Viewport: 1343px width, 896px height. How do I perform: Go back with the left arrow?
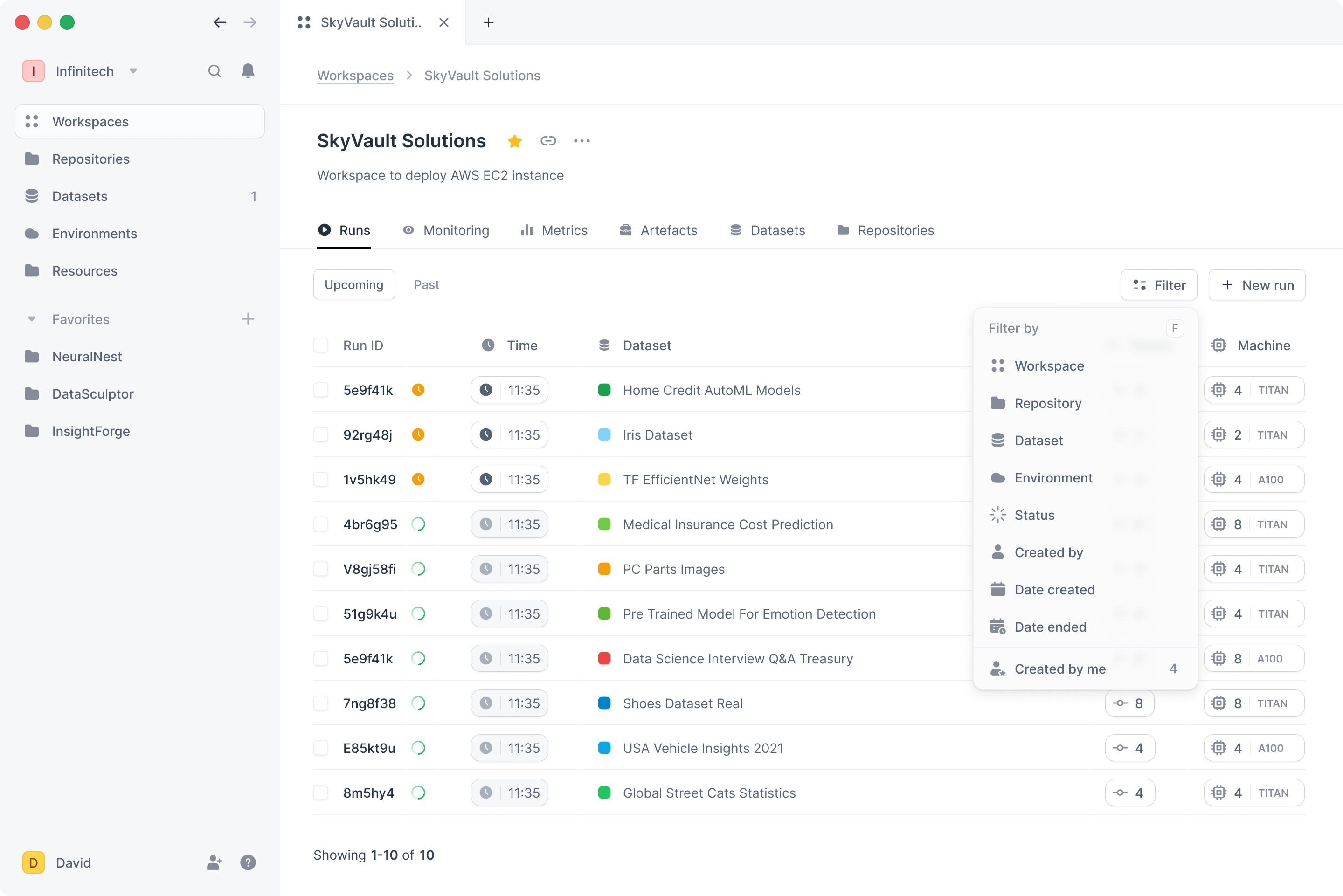tap(220, 22)
